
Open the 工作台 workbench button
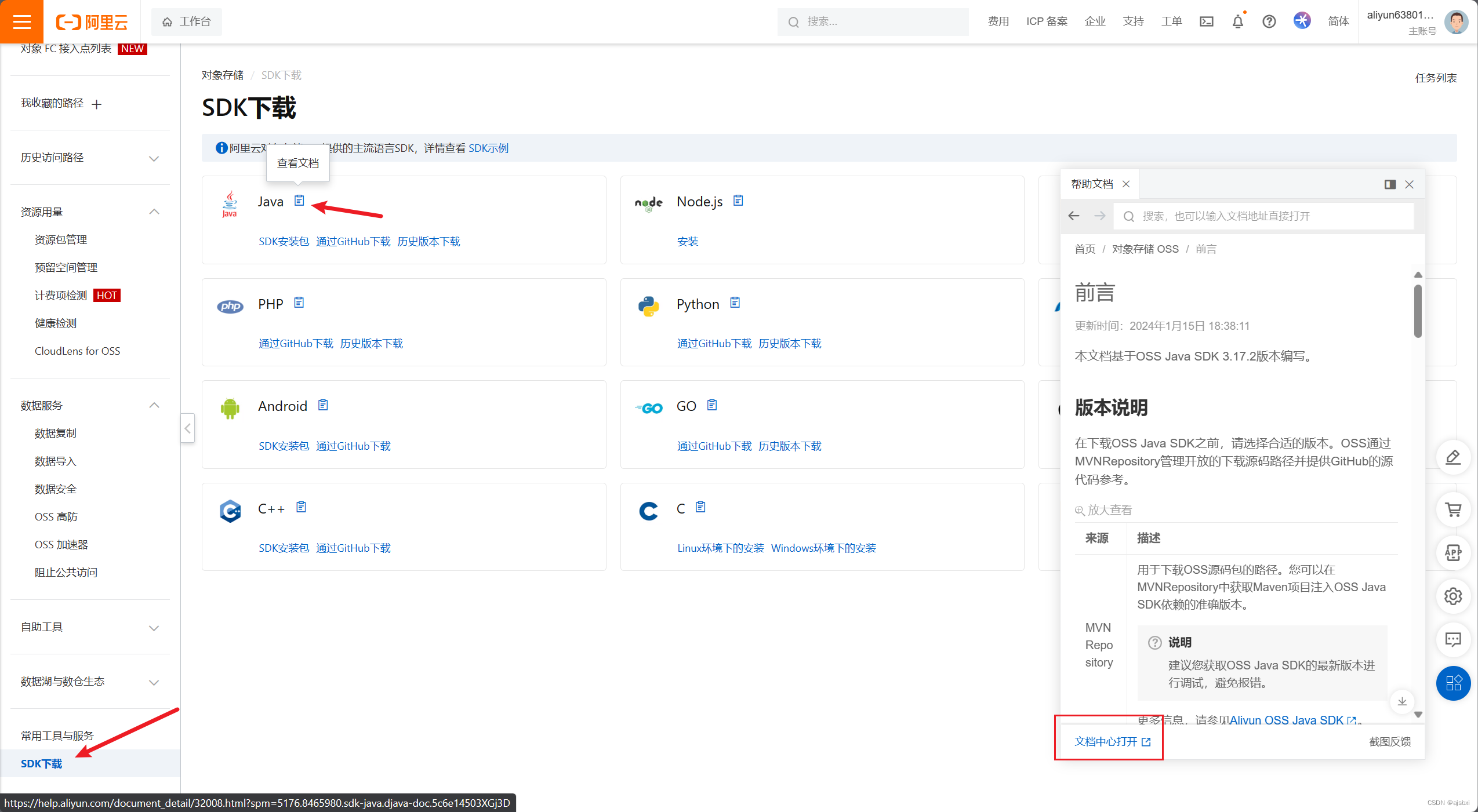pos(186,21)
